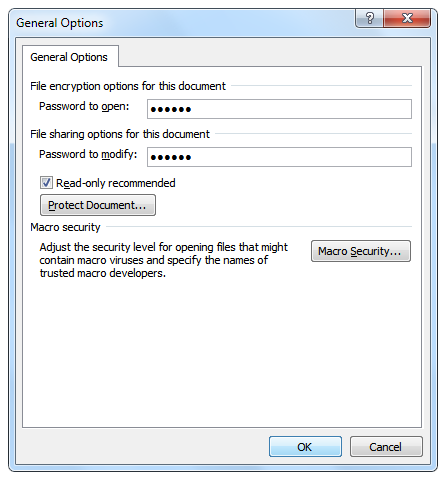
Task: Click the Macro security section heading
Action: click(x=65, y=227)
